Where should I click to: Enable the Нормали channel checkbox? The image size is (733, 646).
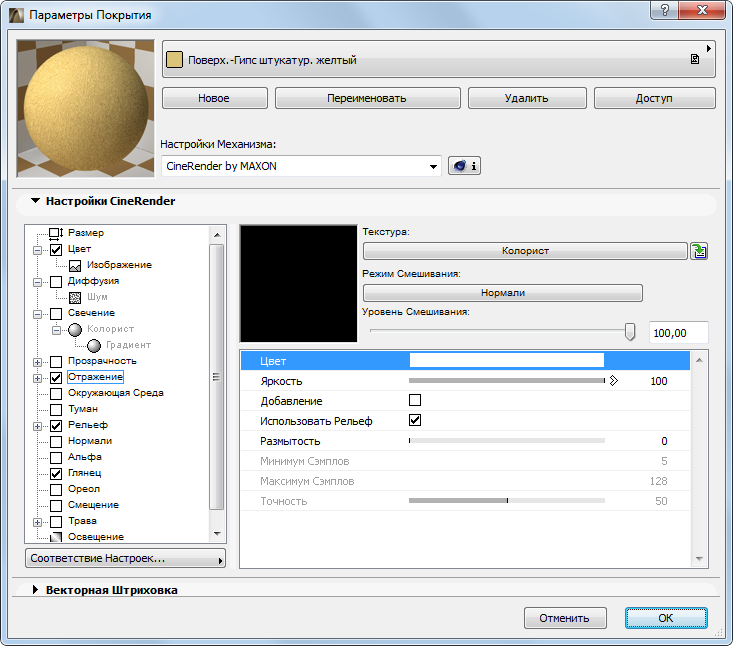pyautogui.click(x=56, y=441)
